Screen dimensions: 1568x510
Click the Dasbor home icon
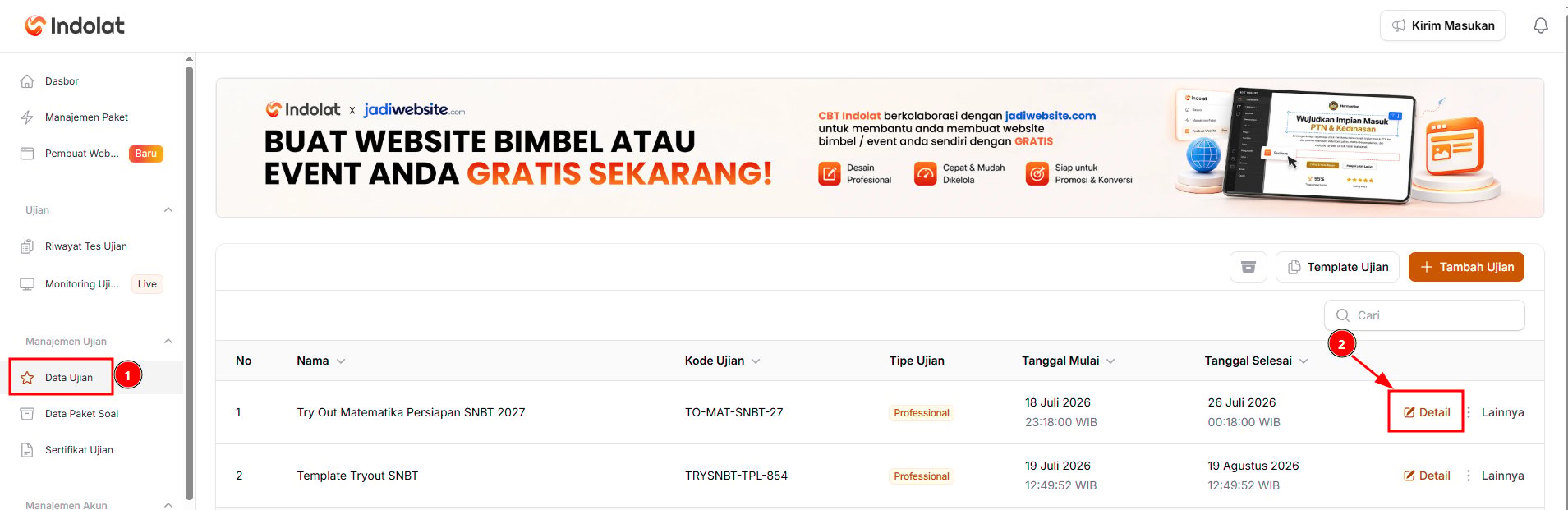click(x=27, y=81)
